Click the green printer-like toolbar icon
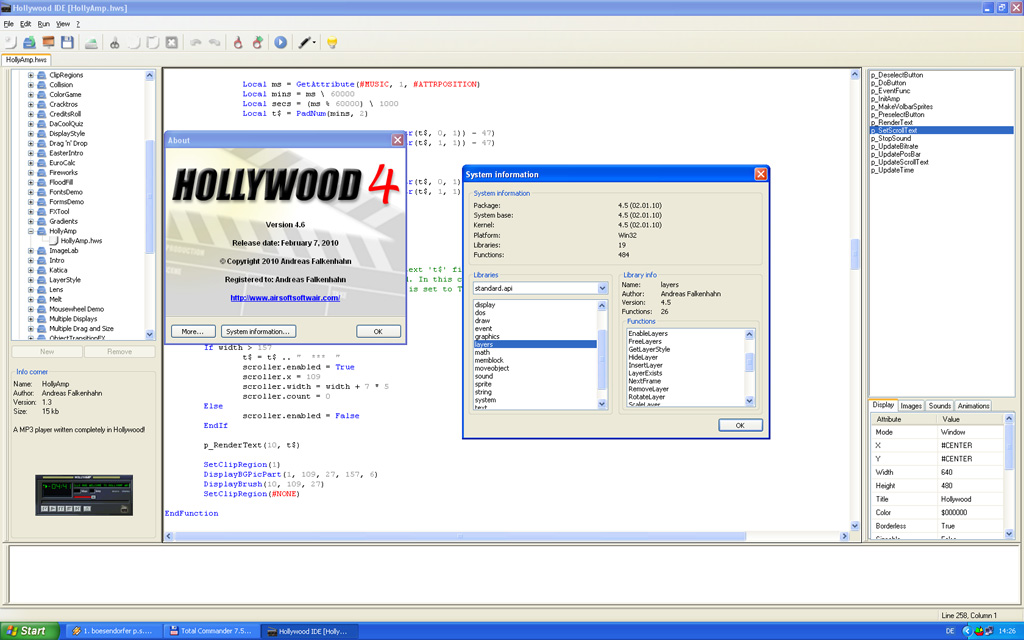The height and width of the screenshot is (640, 1024). coord(91,42)
